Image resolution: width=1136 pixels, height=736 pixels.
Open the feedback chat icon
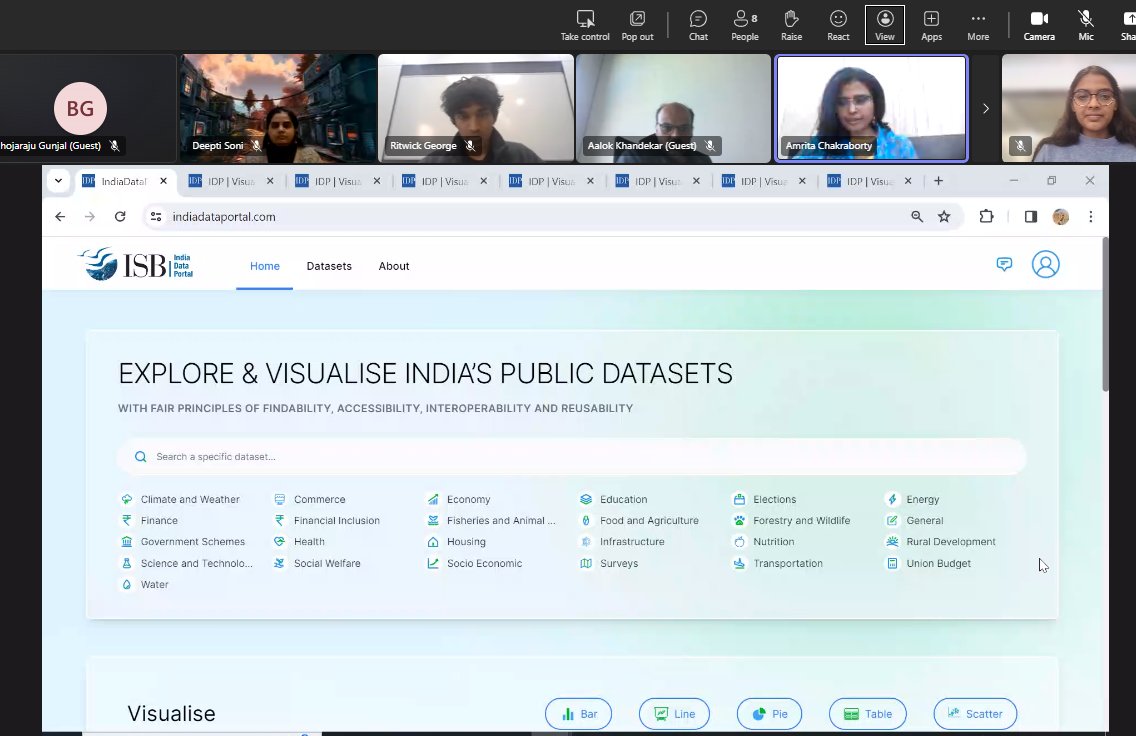(1004, 264)
